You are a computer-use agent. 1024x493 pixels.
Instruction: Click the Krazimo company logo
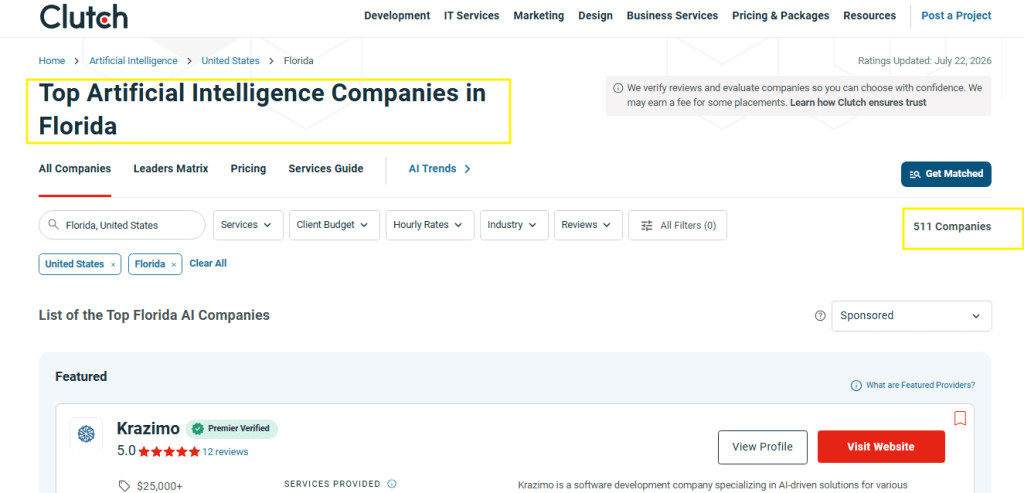86,434
